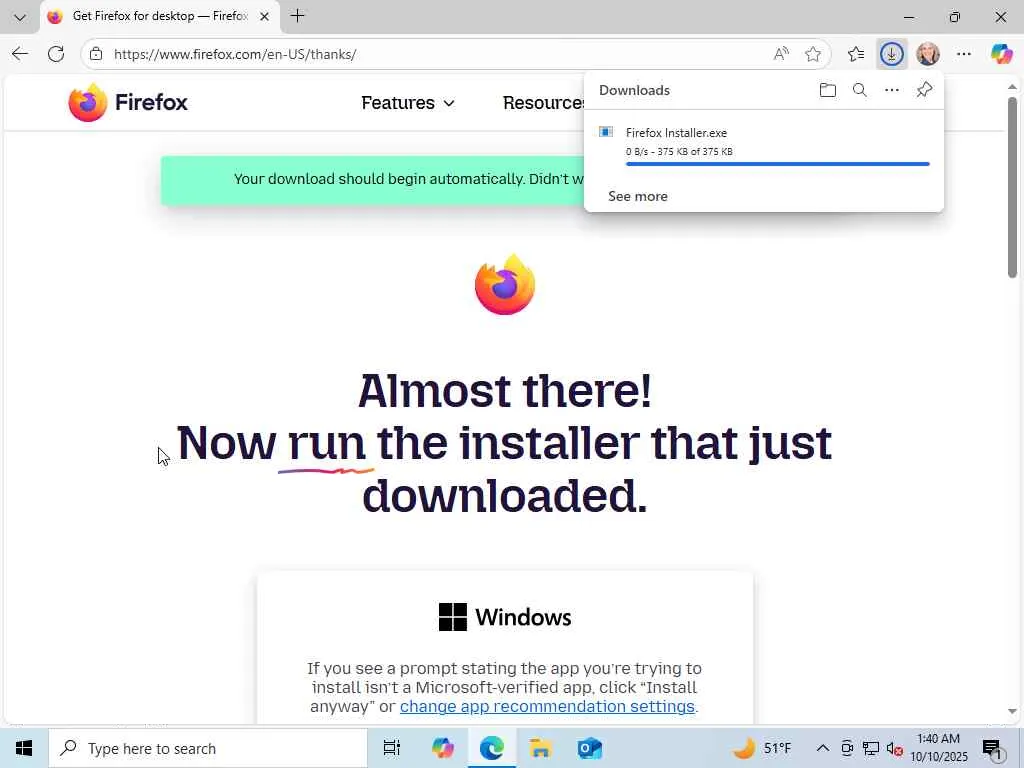Open Firefox Installer.exe download entry
The height and width of the screenshot is (768, 1024).
point(763,145)
